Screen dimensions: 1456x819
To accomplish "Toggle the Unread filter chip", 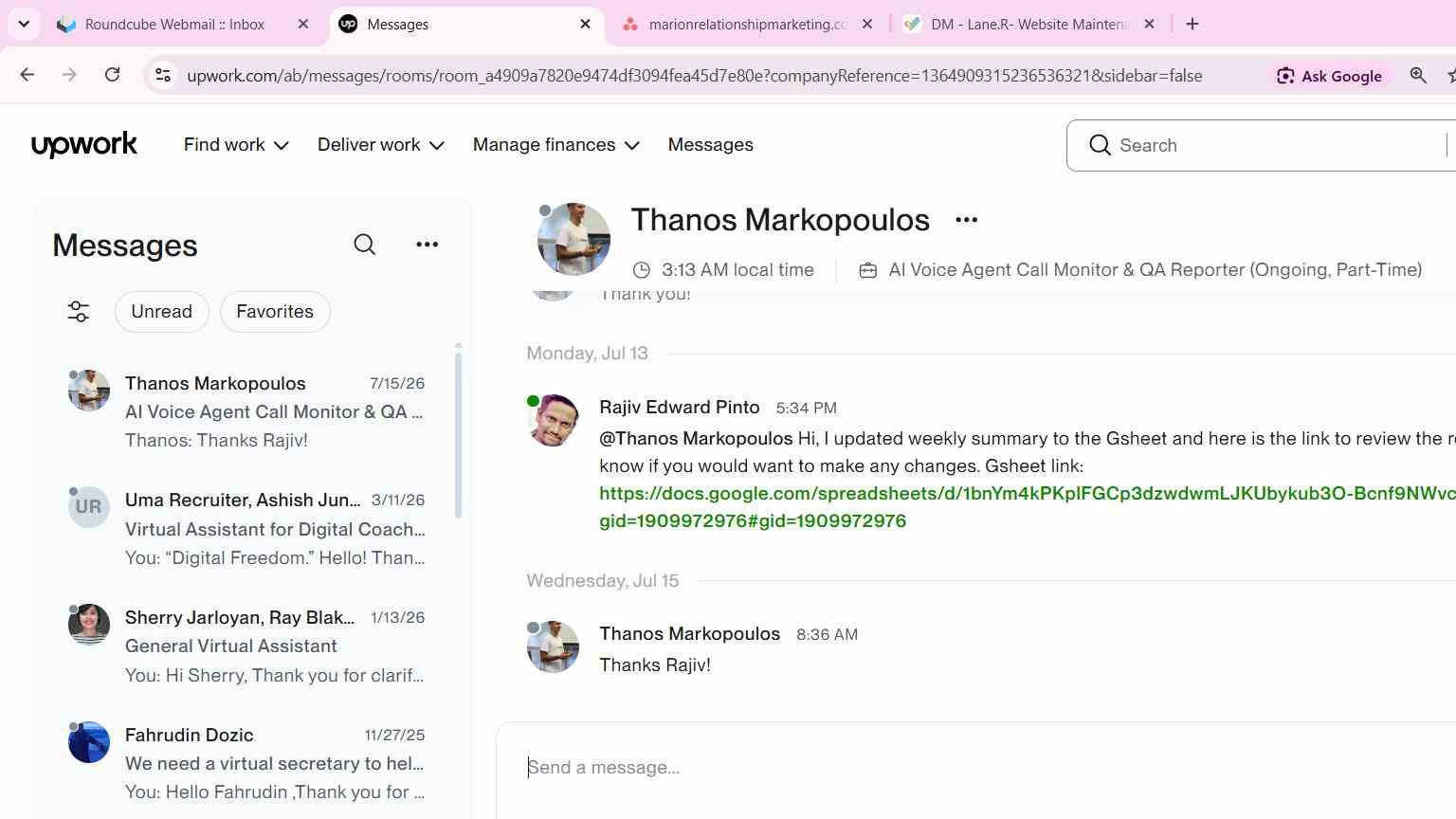I will click(162, 312).
